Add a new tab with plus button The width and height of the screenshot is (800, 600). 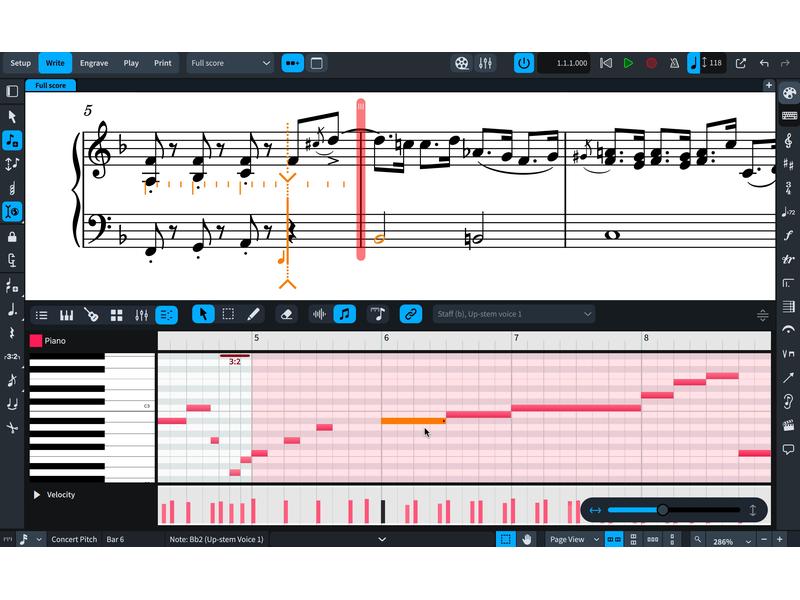768,85
